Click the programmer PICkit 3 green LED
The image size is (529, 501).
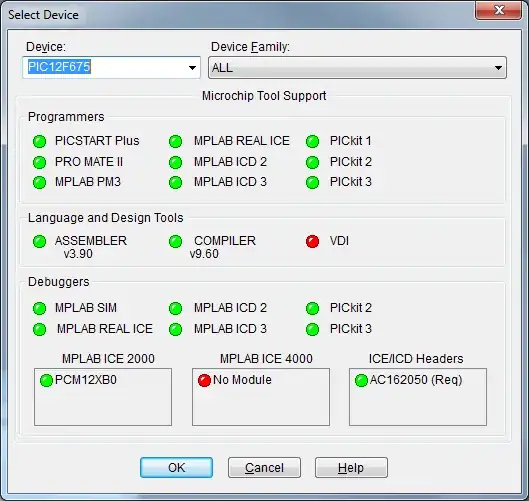click(312, 183)
